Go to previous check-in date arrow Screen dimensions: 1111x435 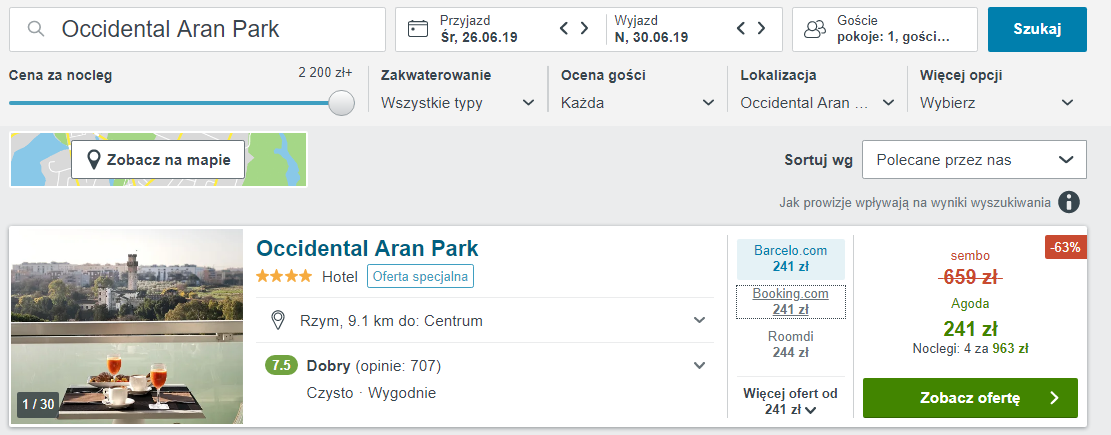pyautogui.click(x=564, y=28)
